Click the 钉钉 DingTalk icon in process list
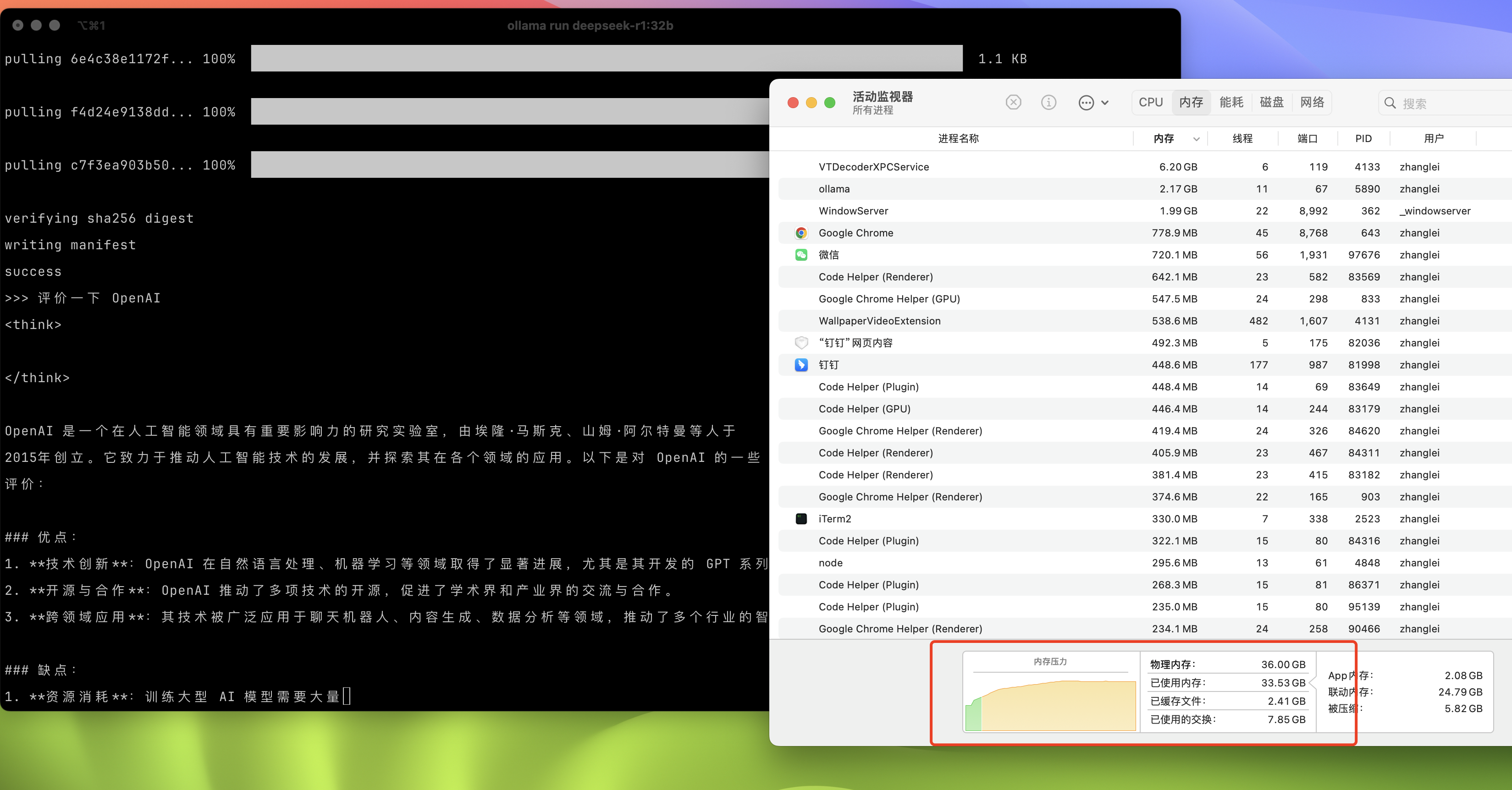 click(x=800, y=365)
